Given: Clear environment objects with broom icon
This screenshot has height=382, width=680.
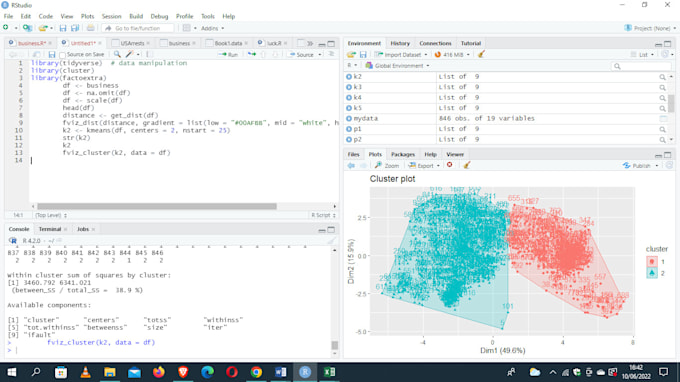Looking at the screenshot, I should coord(481,54).
